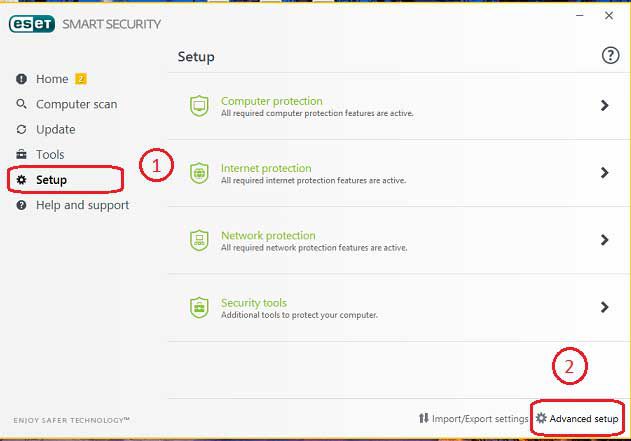Open the Advanced setup link
The height and width of the screenshot is (441, 631).
click(584, 418)
